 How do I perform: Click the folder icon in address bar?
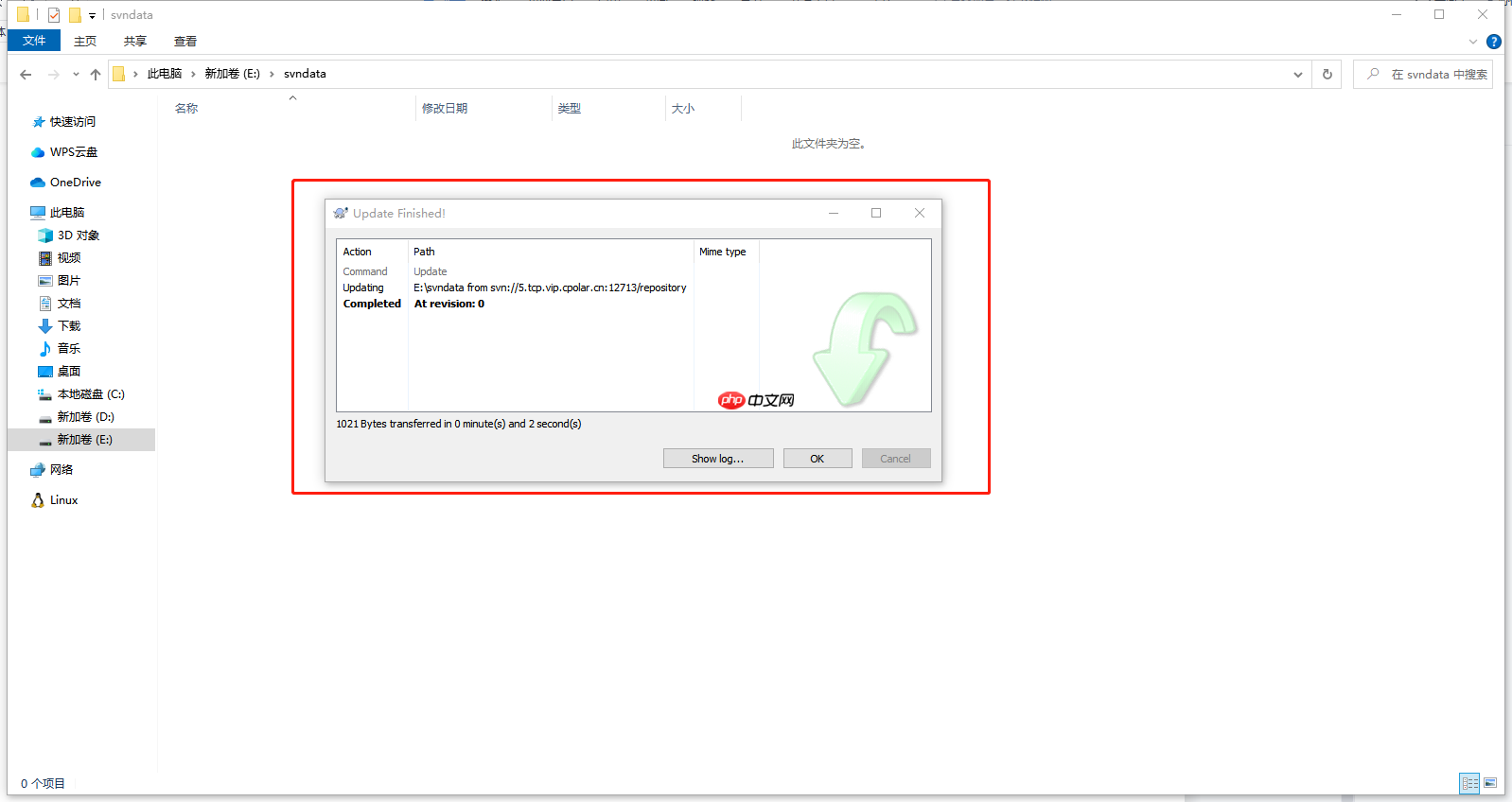click(x=119, y=74)
